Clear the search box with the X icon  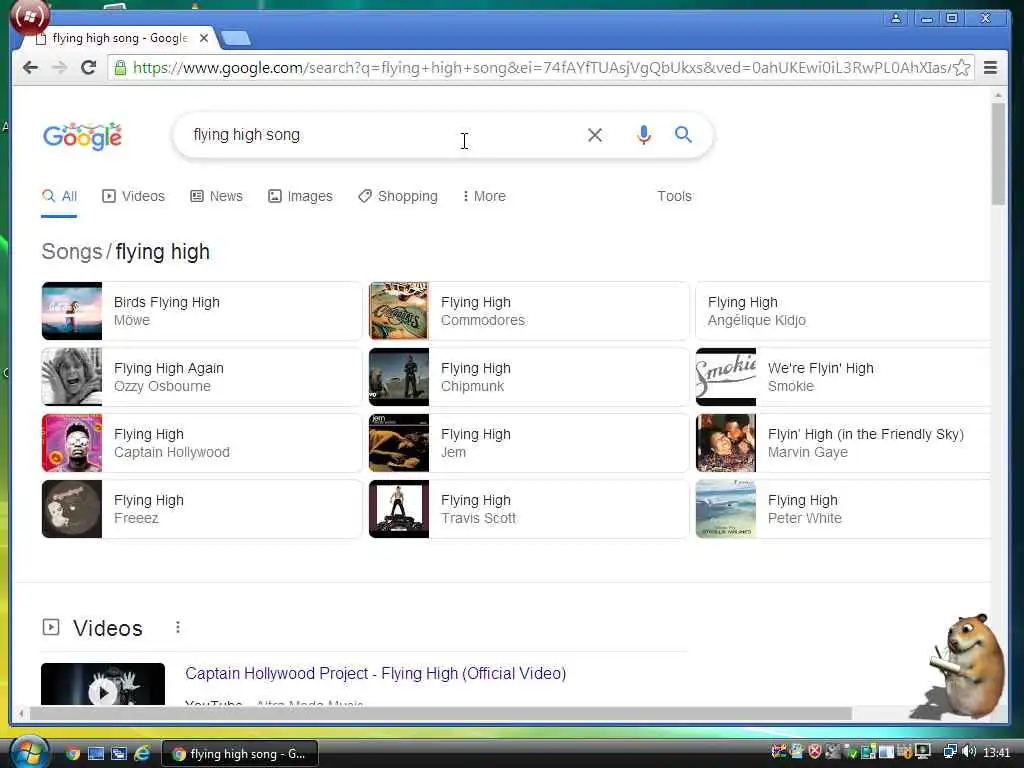click(x=594, y=135)
